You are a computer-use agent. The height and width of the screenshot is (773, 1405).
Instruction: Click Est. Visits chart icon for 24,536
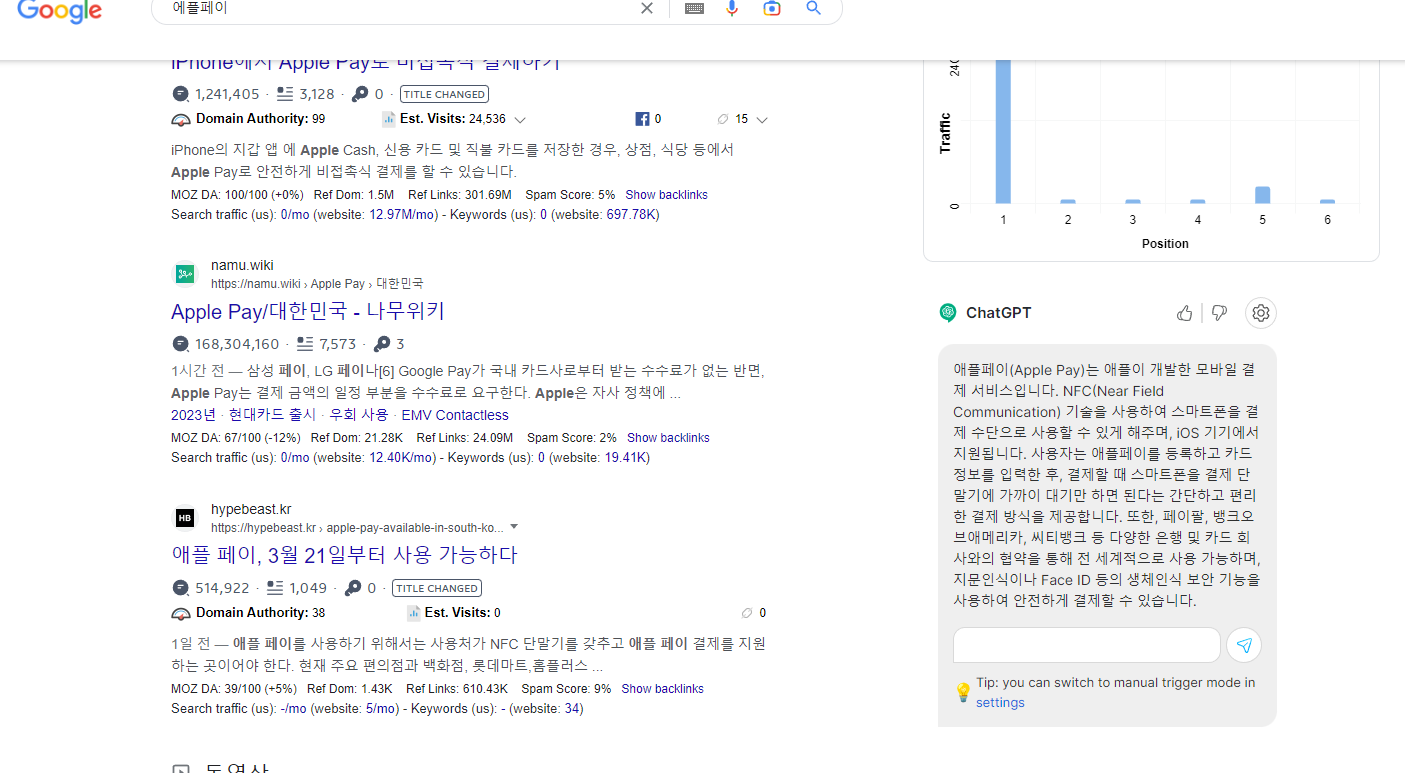point(388,120)
